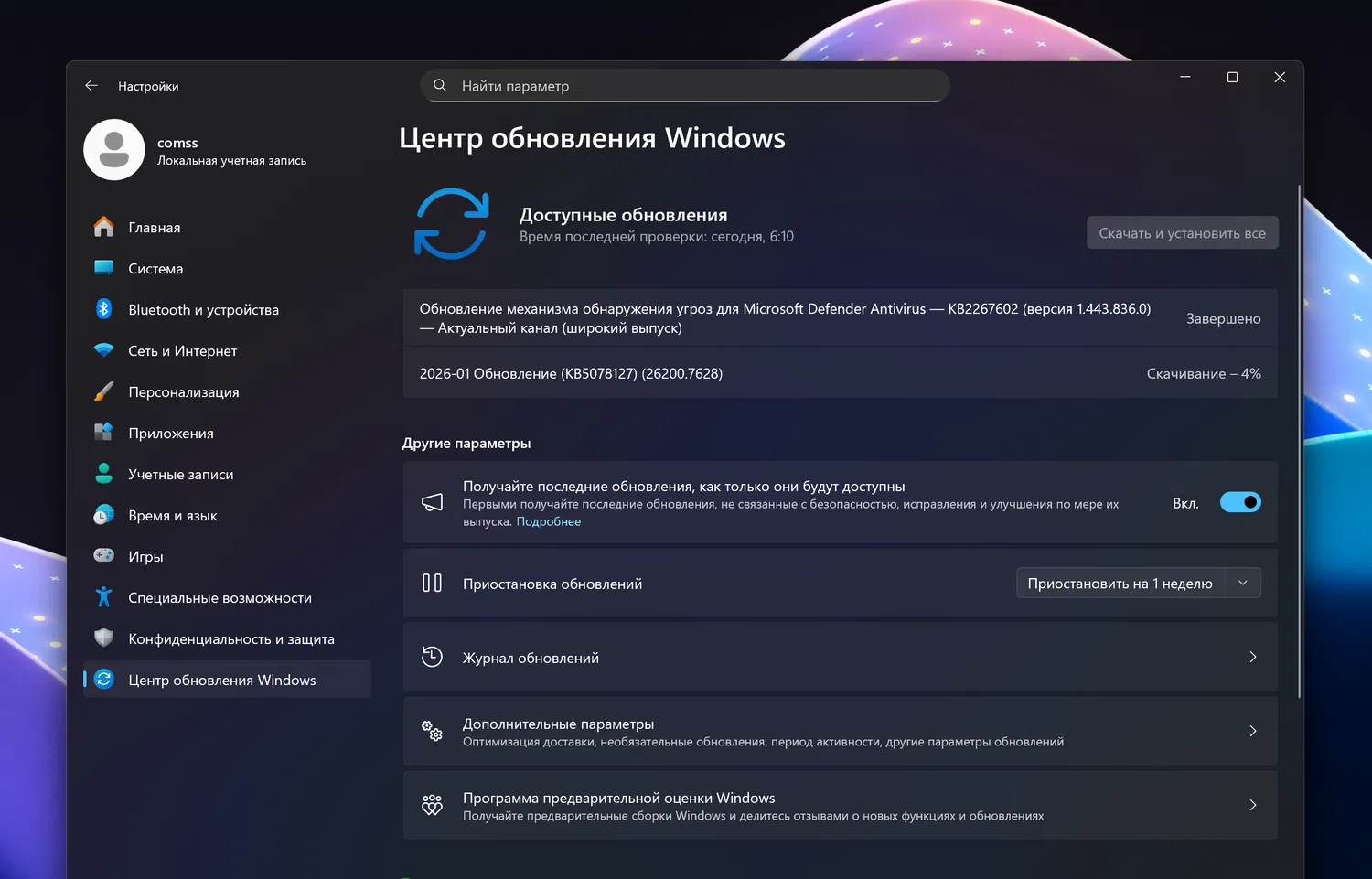
Task: Open Дополнительные параметры using its chevron
Action: coord(1253,731)
